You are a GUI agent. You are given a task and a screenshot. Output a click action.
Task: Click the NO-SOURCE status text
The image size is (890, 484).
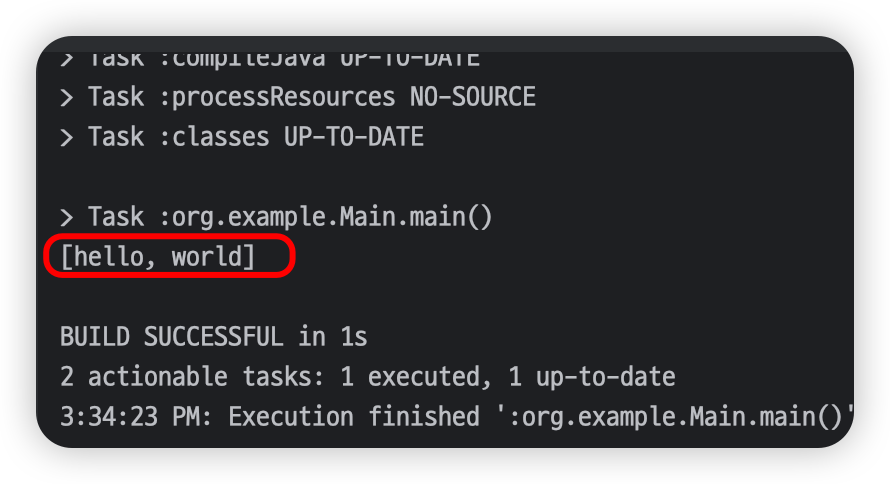click(x=472, y=97)
